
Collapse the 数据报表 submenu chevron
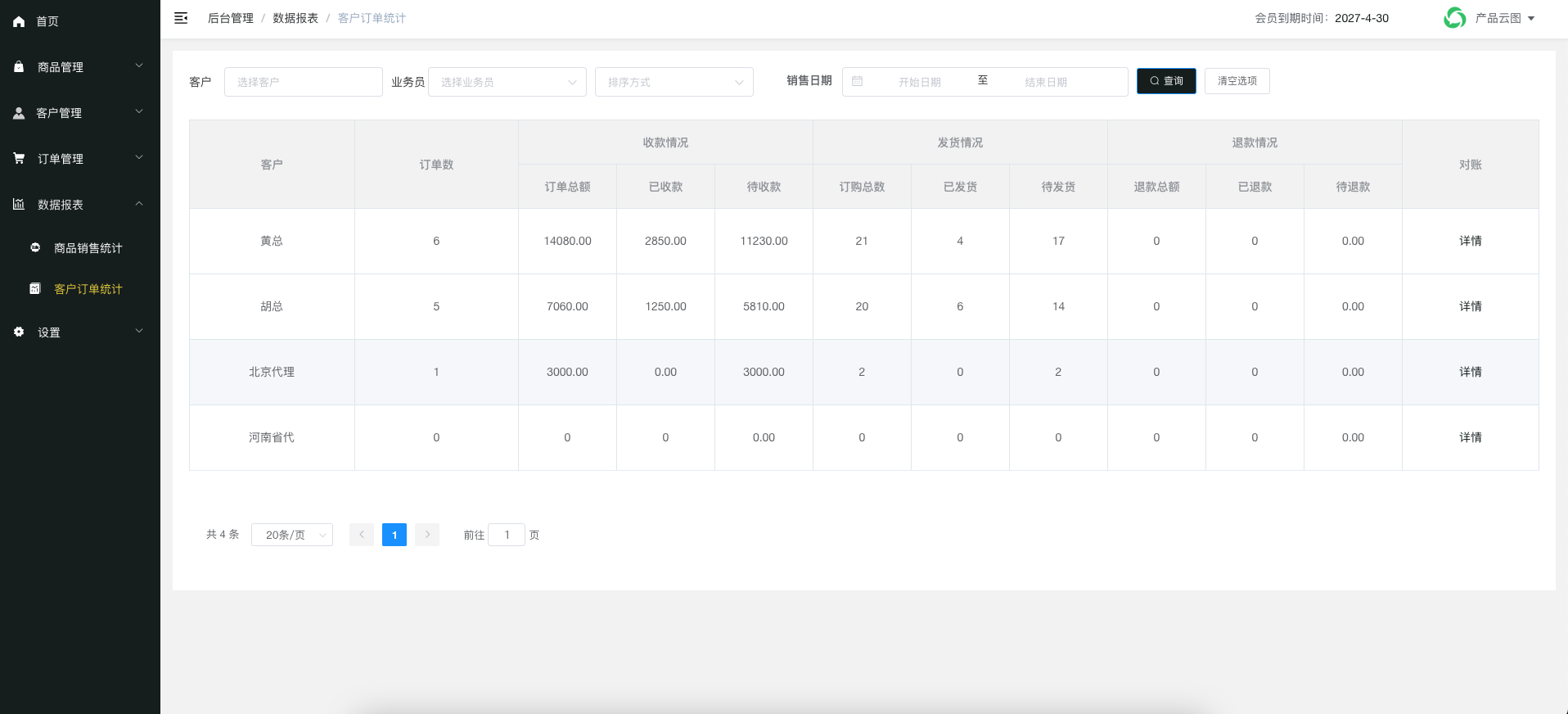click(139, 203)
